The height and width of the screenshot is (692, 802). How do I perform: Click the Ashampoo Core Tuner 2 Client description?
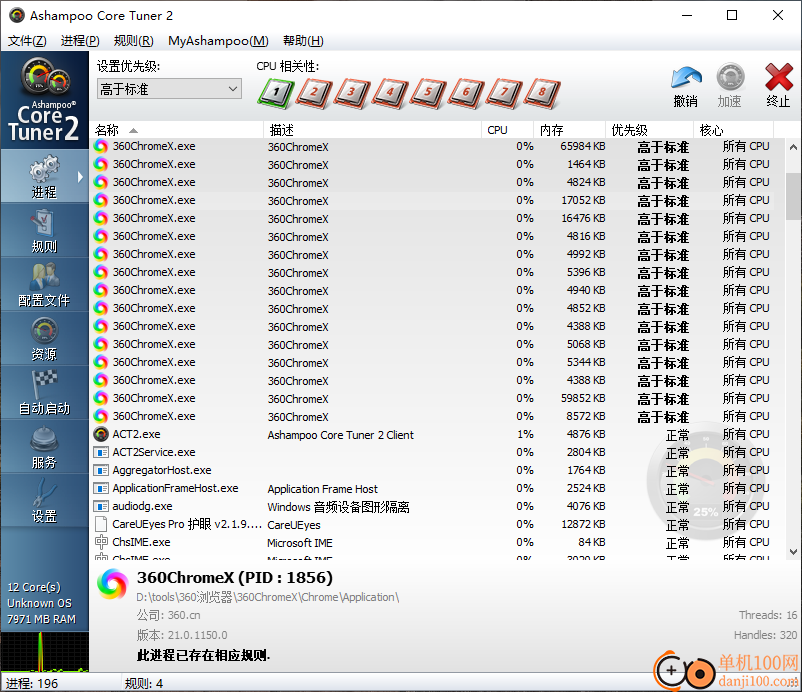click(340, 435)
